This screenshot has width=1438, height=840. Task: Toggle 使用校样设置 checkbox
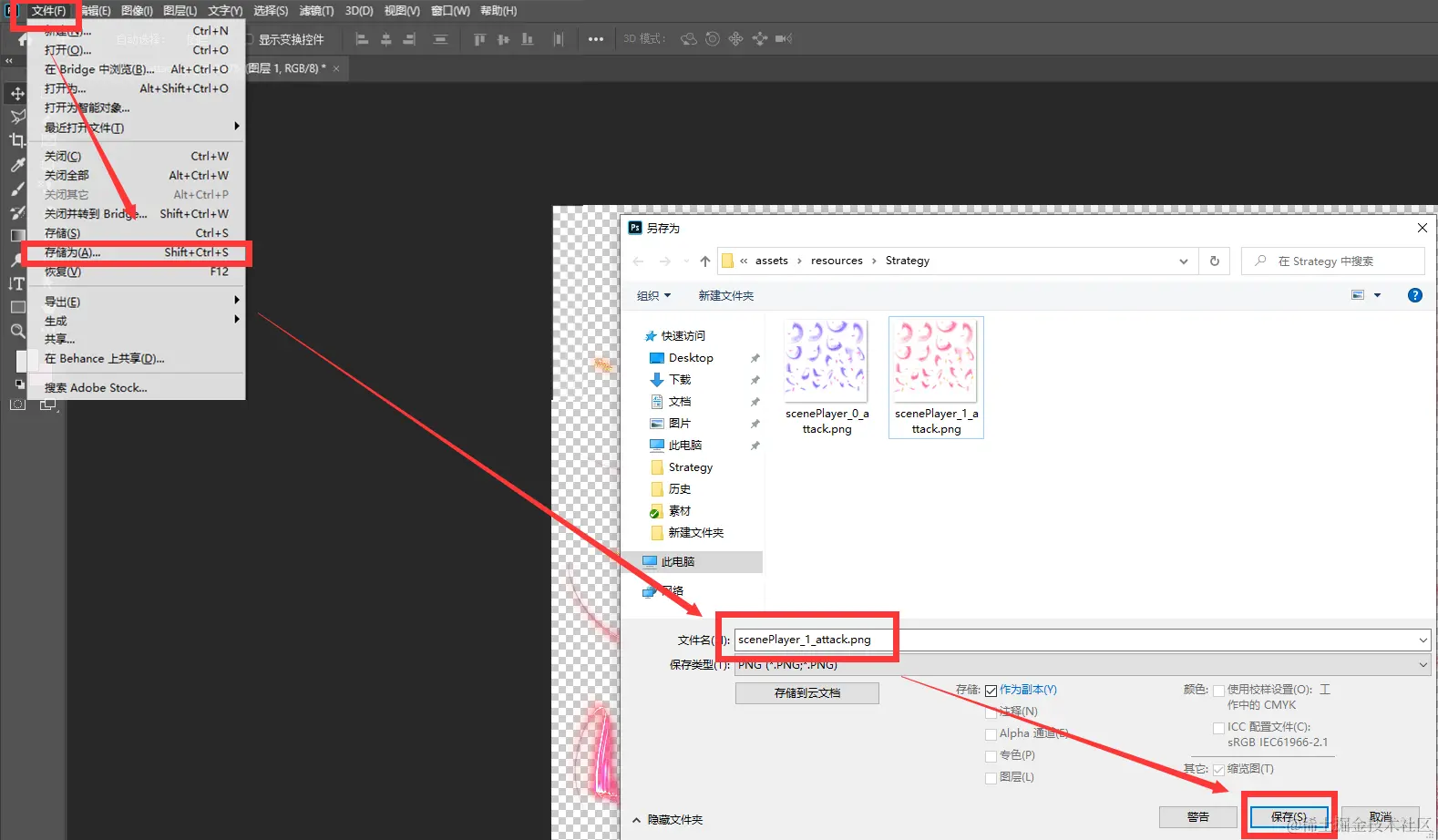(x=1218, y=691)
